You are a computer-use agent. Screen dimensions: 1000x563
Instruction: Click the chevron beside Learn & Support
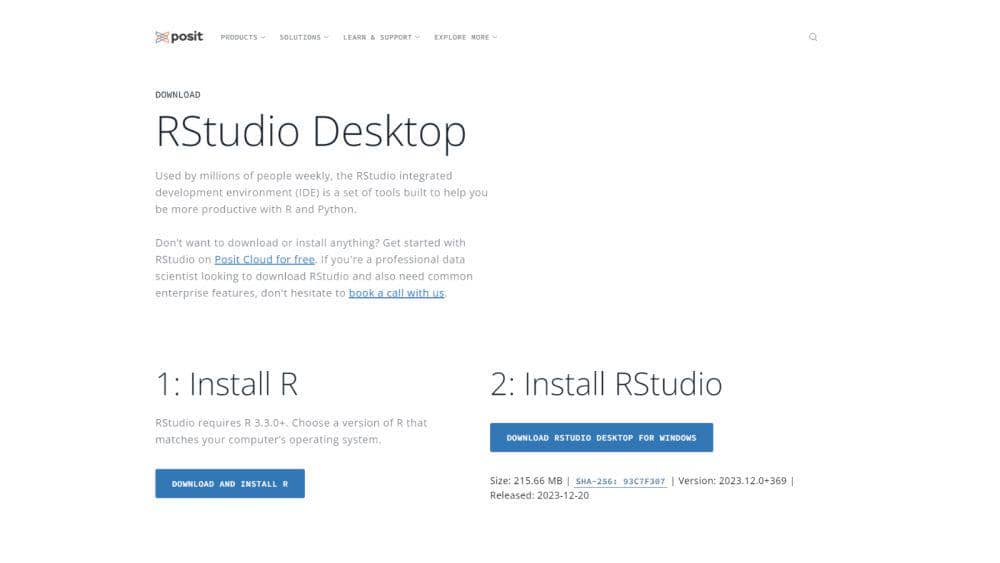417,37
